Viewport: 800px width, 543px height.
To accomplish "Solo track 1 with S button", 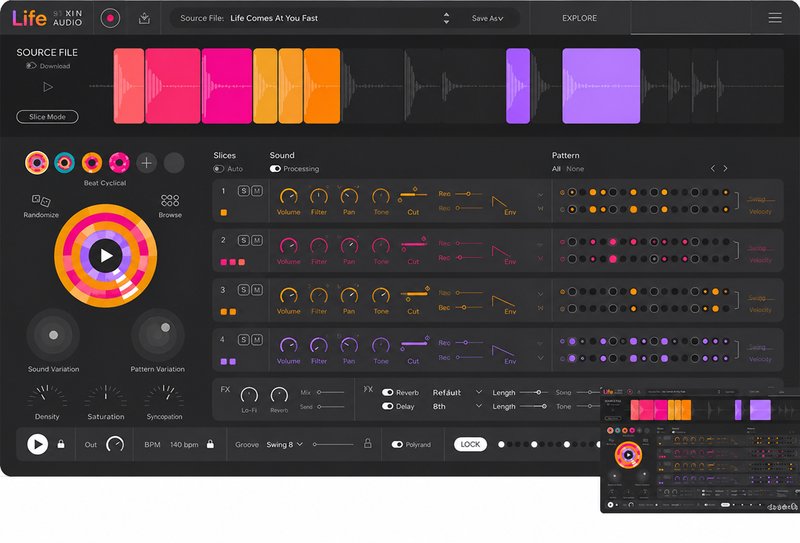I will 243,191.
